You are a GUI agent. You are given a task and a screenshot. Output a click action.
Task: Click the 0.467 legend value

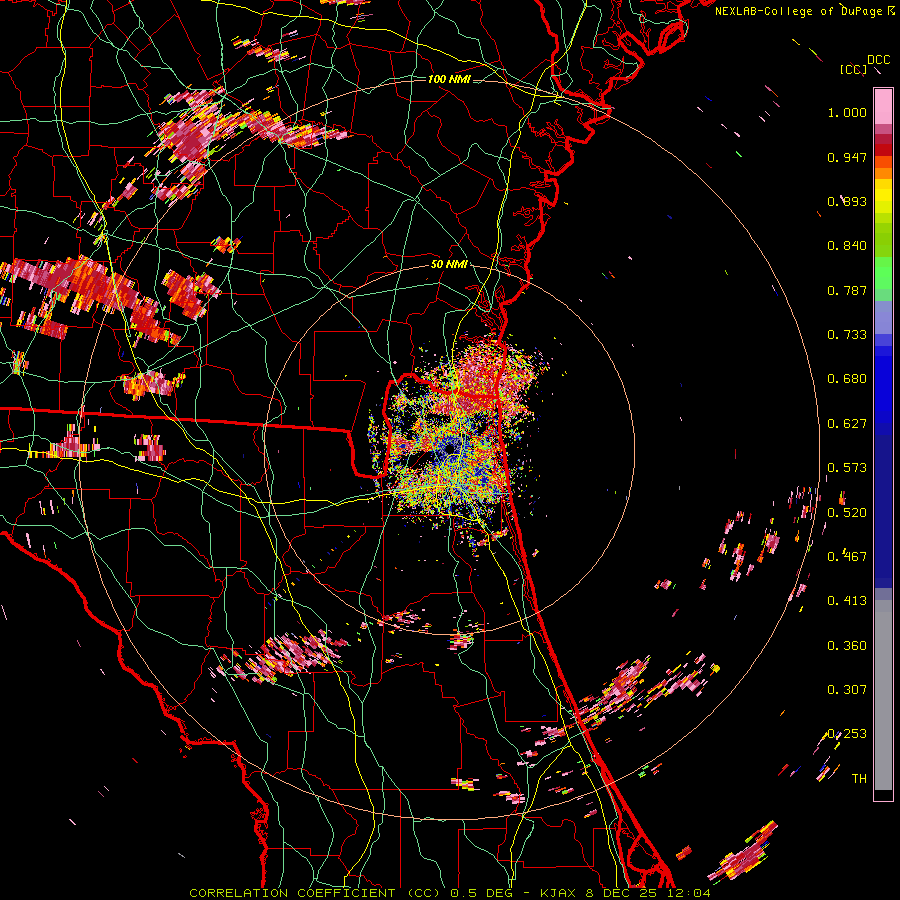pos(847,557)
